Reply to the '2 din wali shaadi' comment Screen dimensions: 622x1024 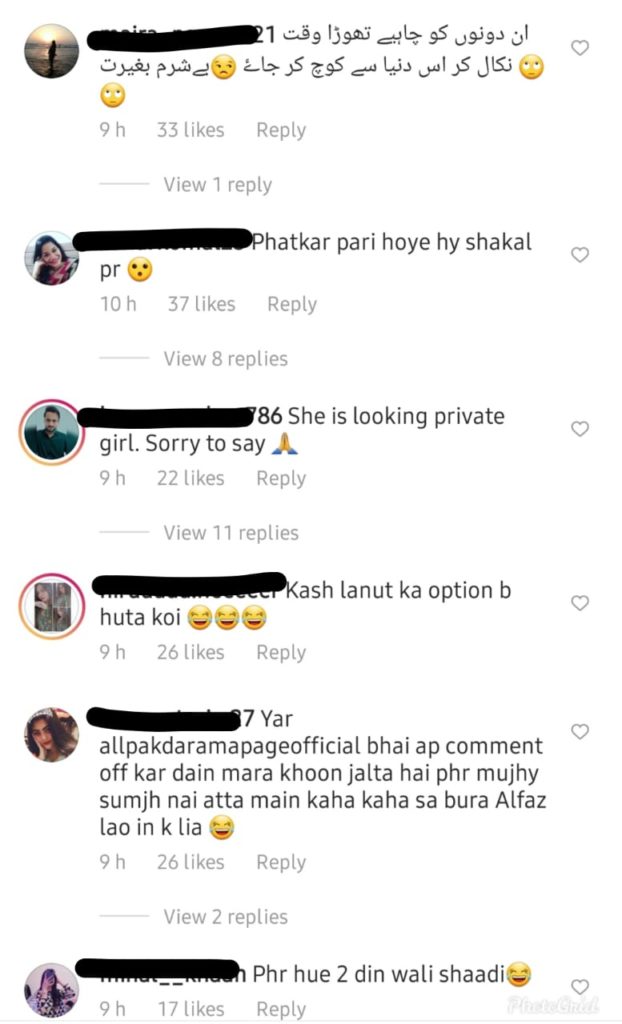pos(281,1010)
